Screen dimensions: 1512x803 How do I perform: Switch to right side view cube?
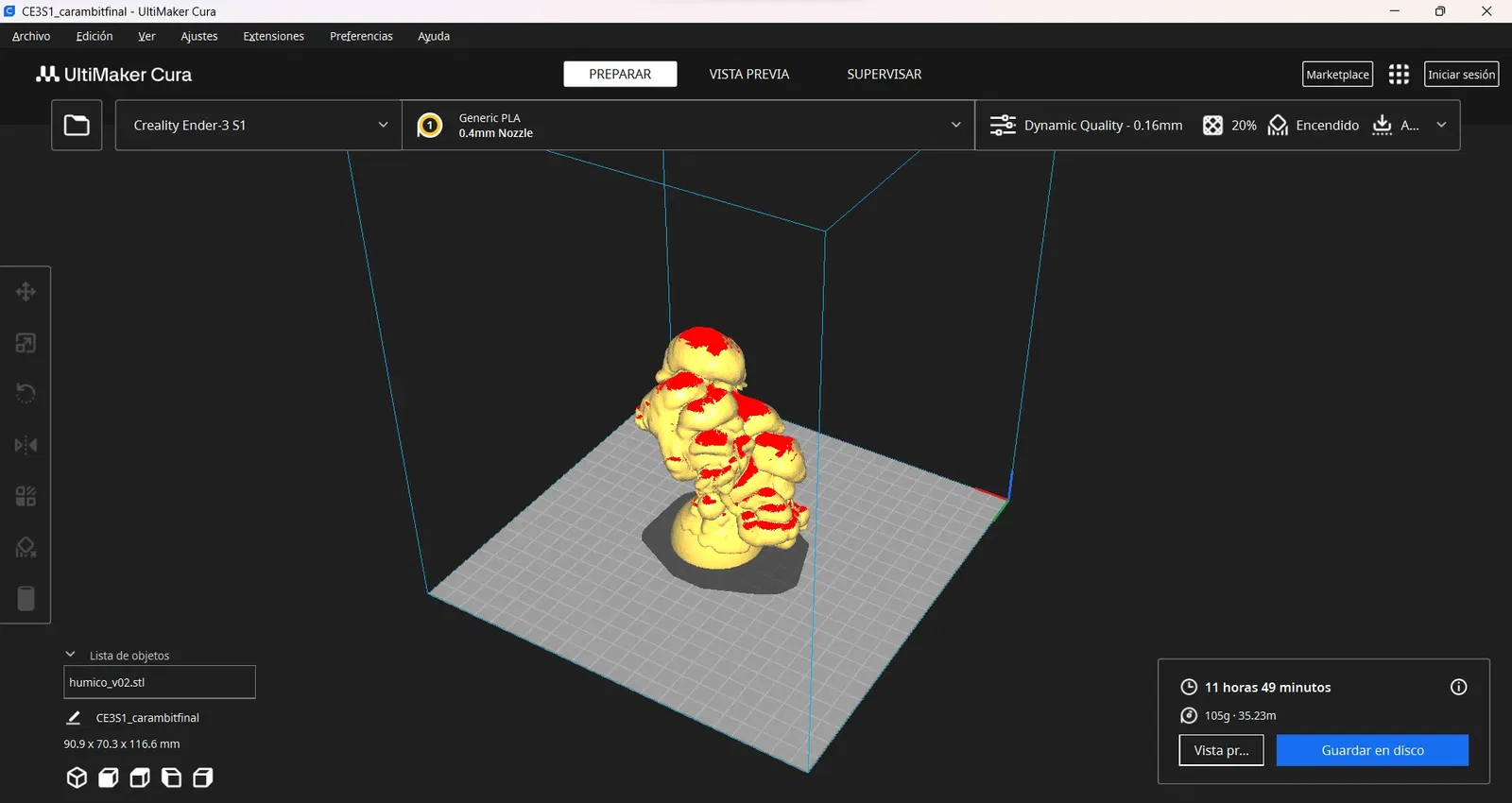point(202,777)
